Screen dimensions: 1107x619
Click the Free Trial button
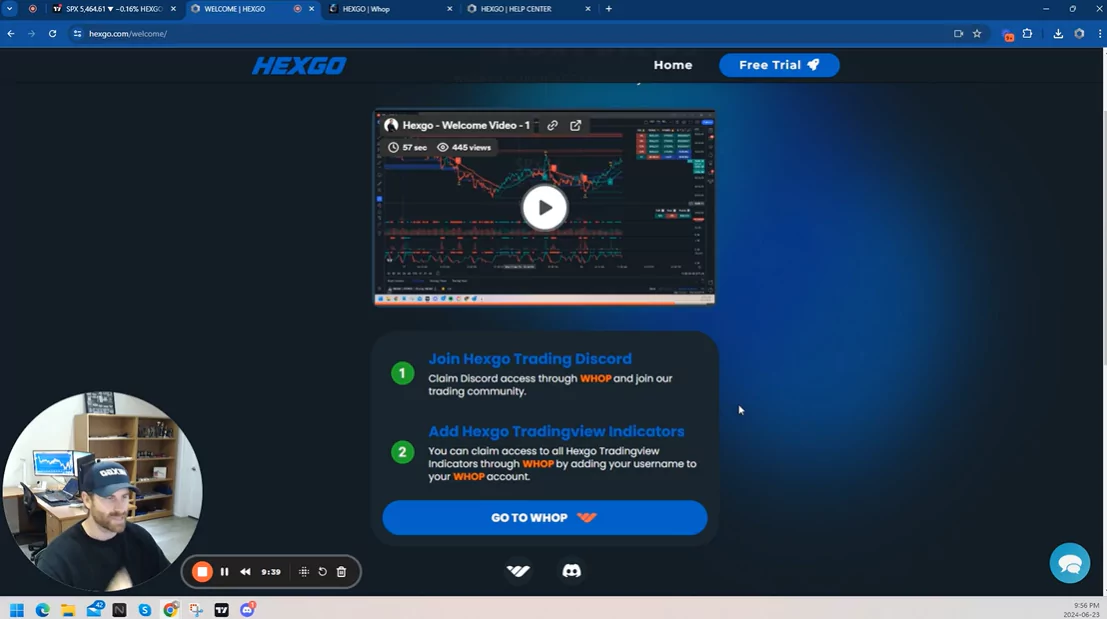tap(778, 65)
